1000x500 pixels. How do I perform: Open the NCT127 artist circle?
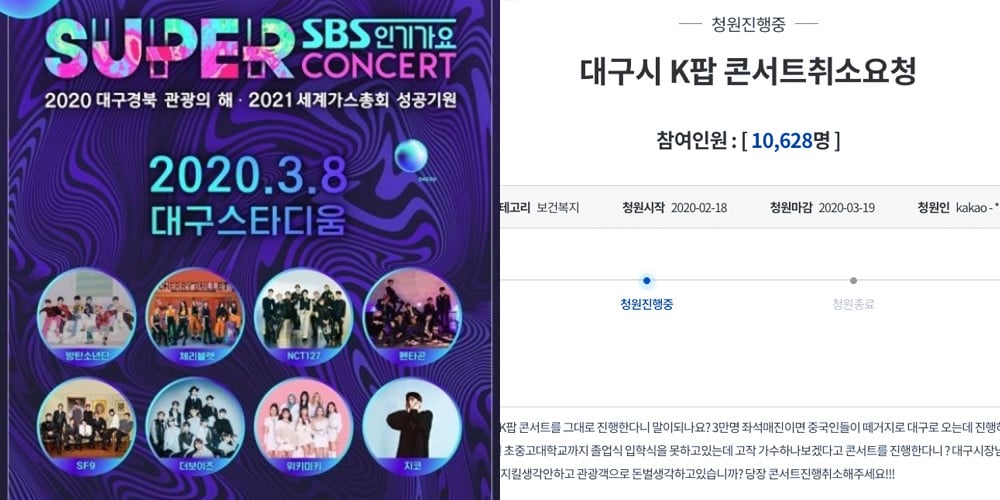[x=304, y=317]
